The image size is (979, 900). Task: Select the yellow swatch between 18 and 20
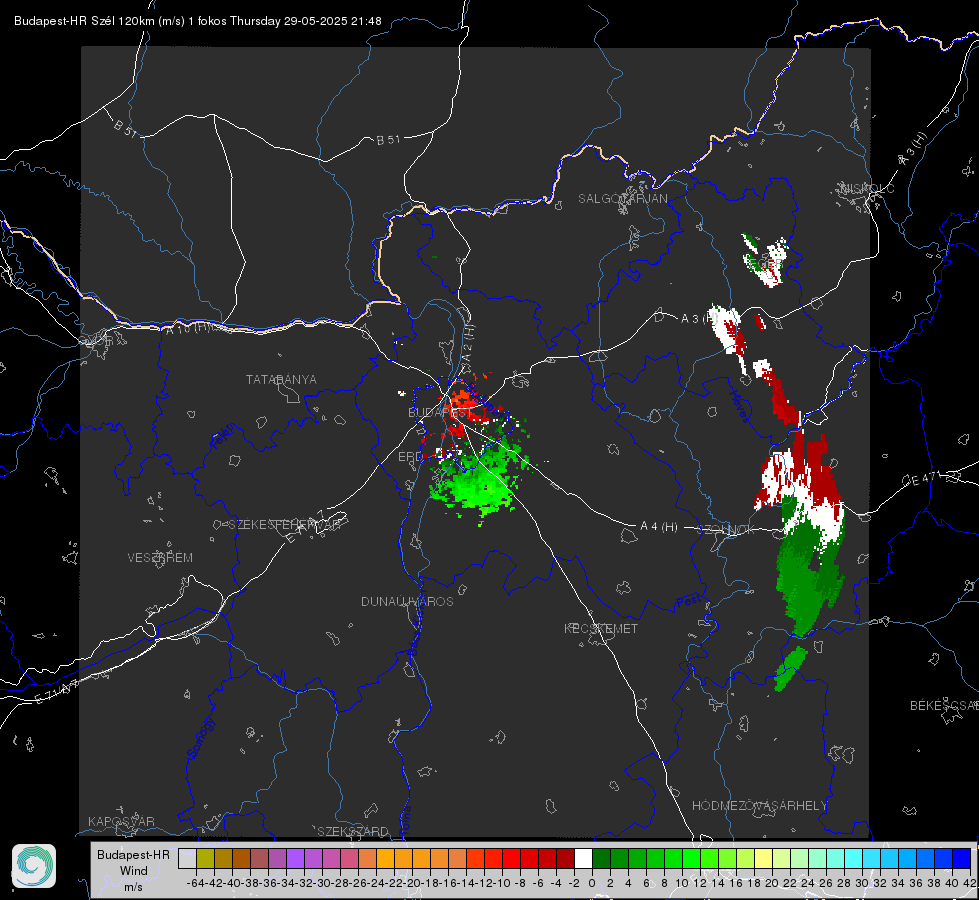764,858
